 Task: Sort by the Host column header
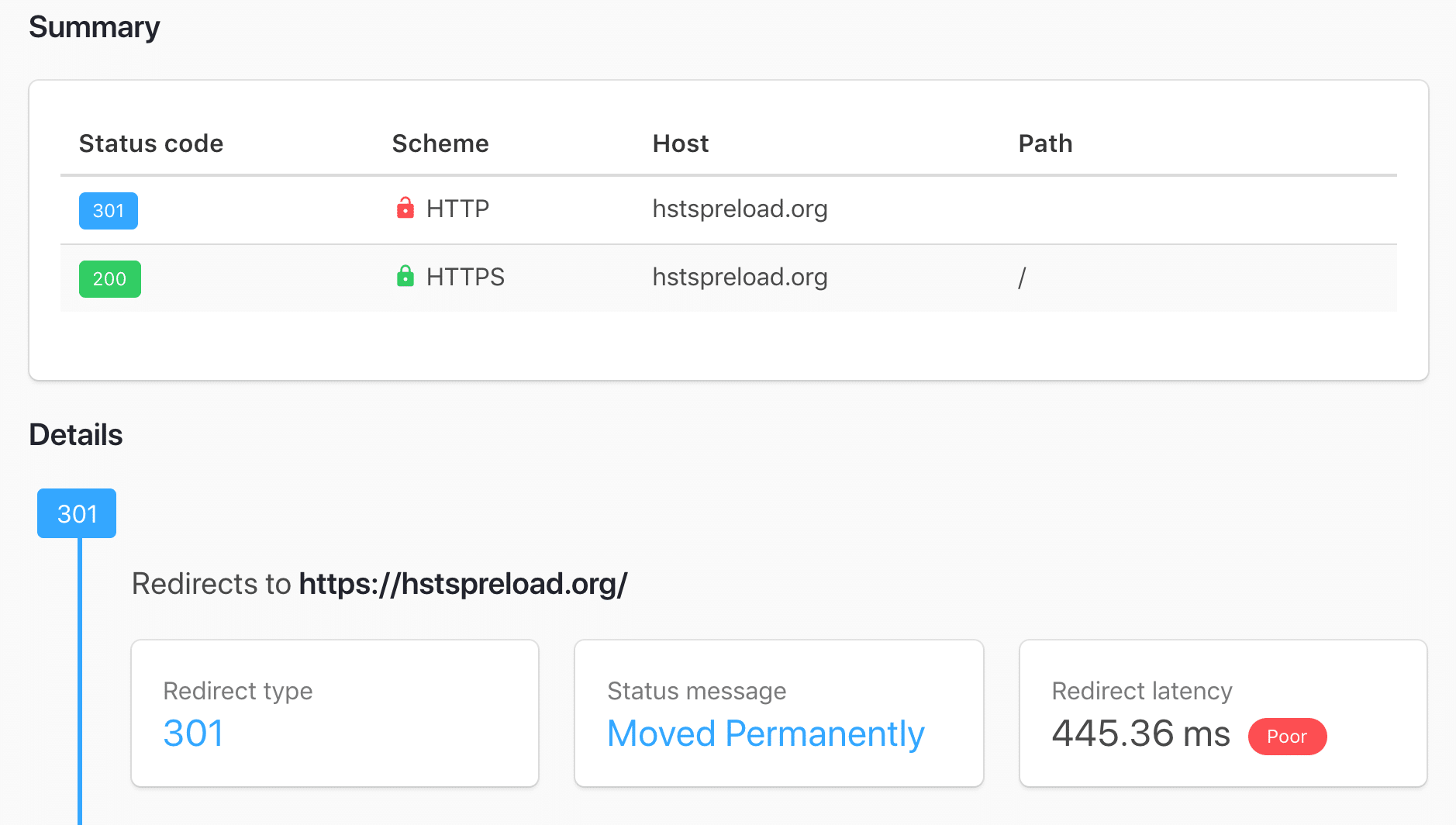point(680,143)
